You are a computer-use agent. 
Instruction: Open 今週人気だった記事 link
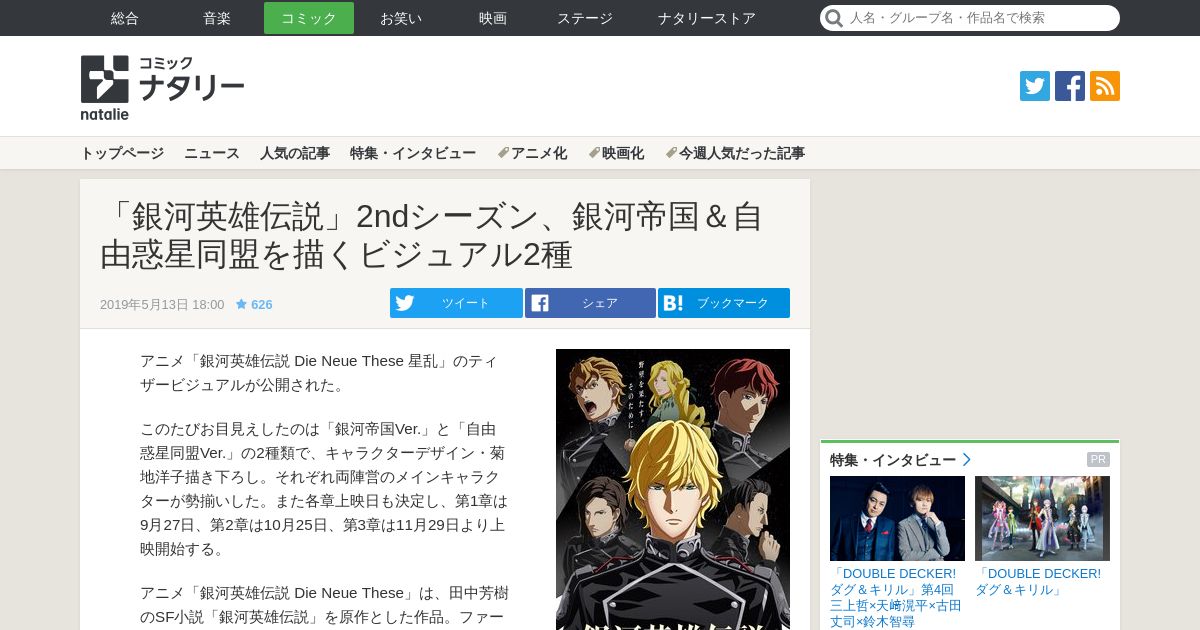(742, 153)
